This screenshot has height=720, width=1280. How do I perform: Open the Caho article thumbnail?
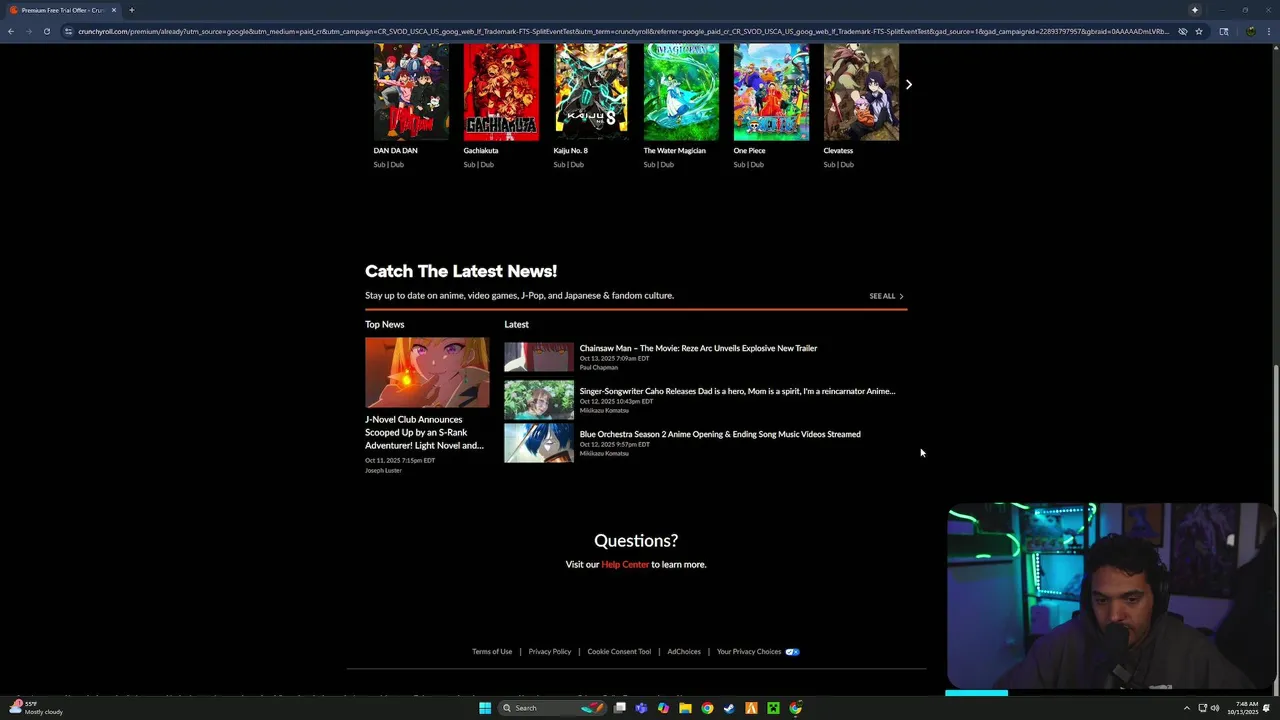(539, 400)
